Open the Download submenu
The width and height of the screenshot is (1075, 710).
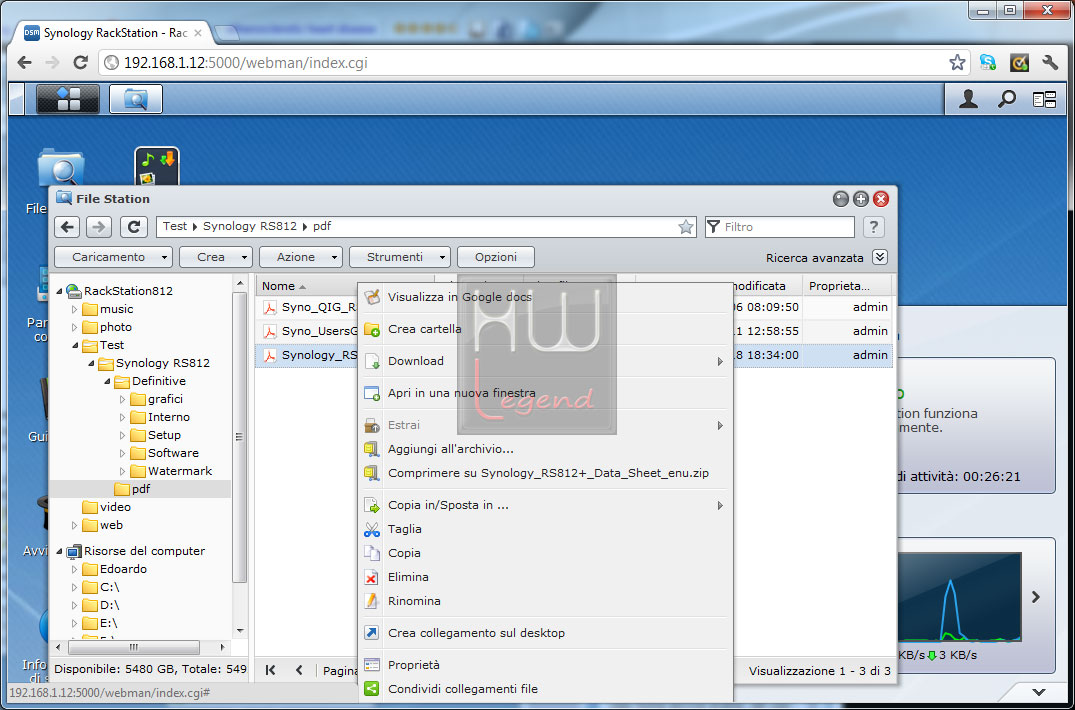click(x=545, y=361)
